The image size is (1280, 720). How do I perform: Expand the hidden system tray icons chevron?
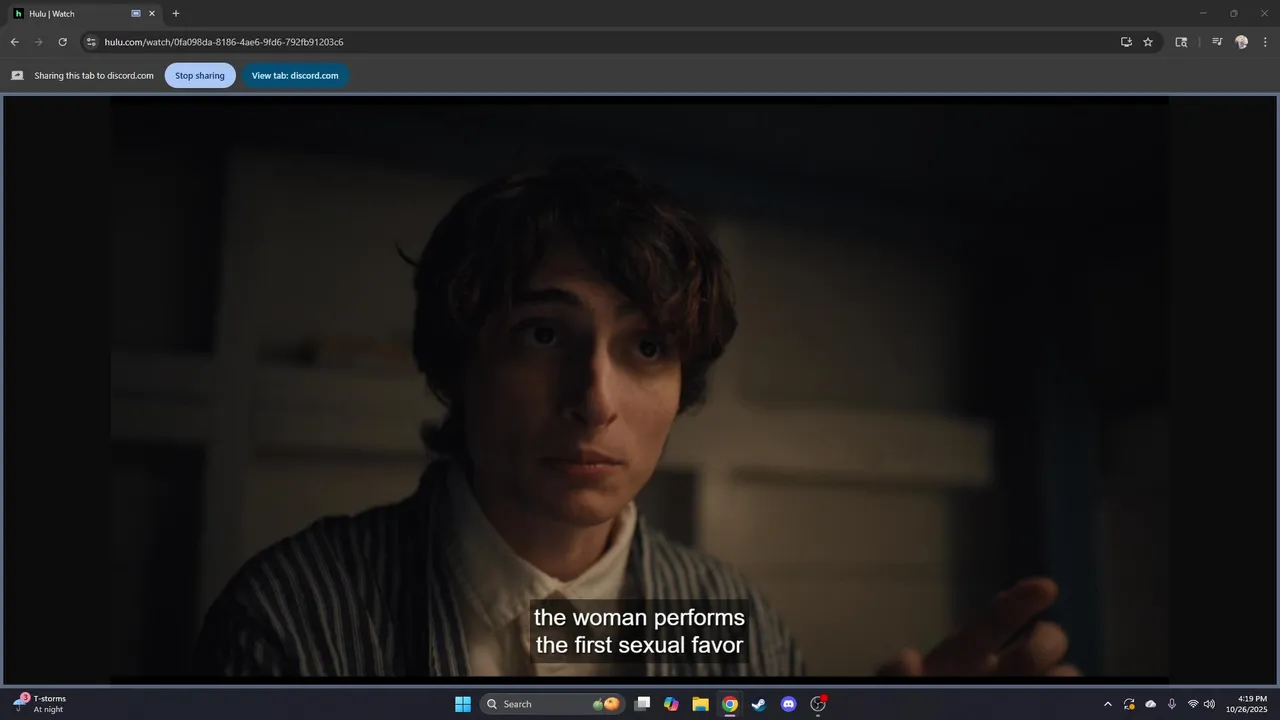point(1107,704)
